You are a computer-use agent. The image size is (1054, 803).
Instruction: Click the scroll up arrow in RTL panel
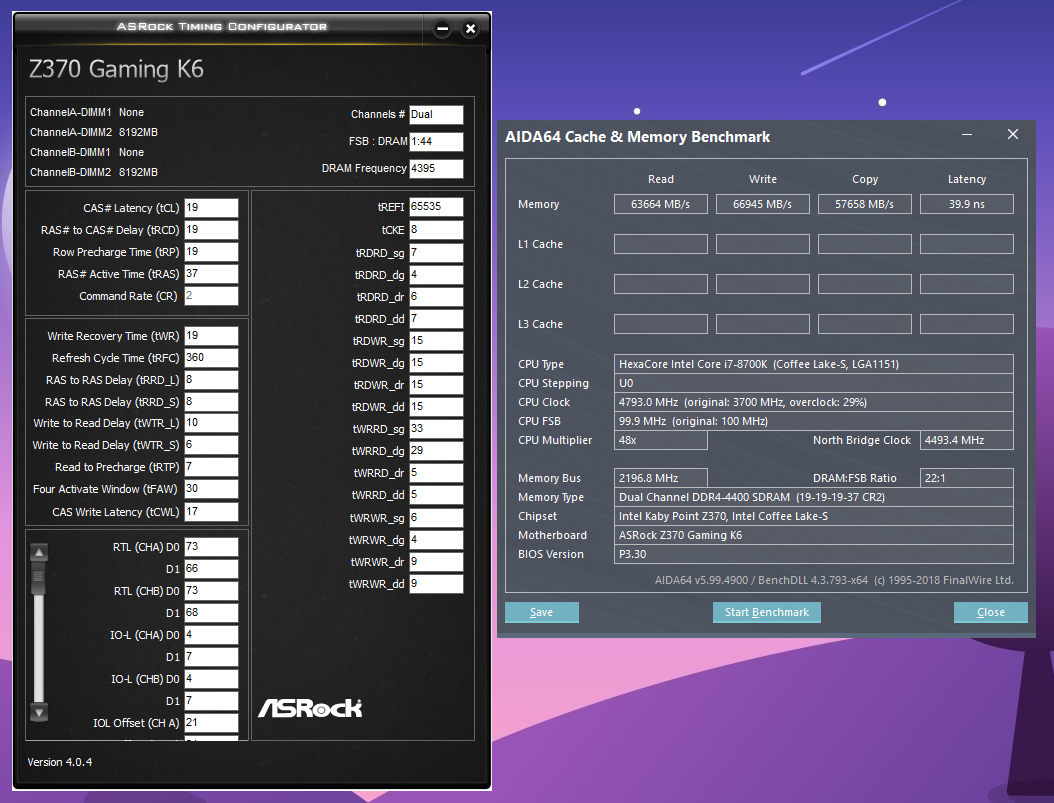tap(39, 552)
